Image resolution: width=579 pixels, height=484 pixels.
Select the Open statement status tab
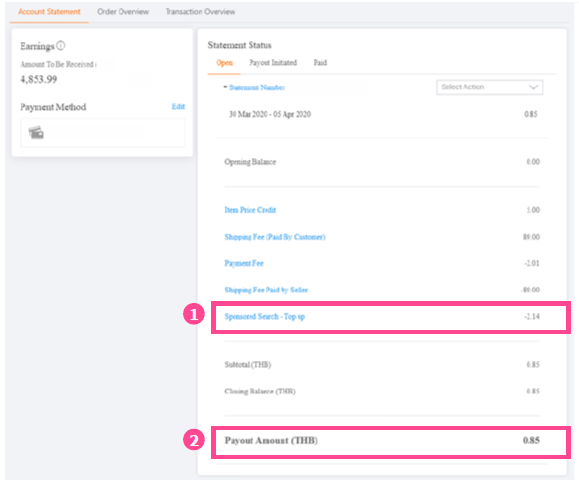click(x=225, y=63)
